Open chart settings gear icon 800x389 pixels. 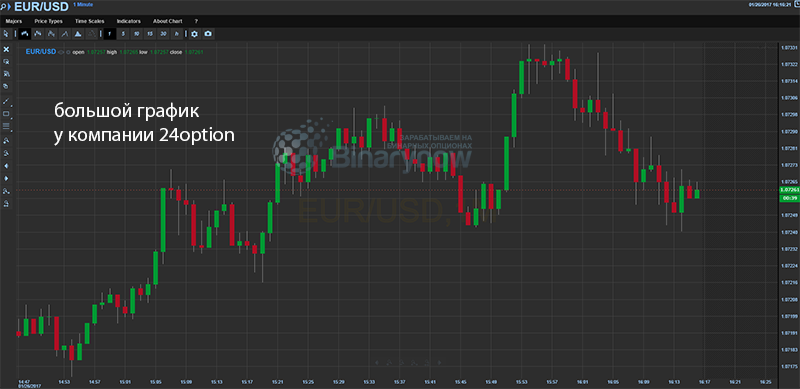[x=194, y=34]
